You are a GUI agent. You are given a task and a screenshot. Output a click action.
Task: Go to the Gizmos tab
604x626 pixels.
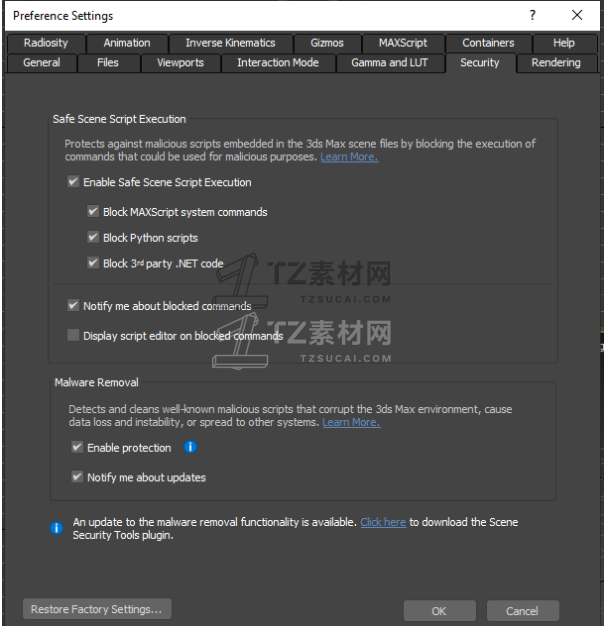click(327, 43)
